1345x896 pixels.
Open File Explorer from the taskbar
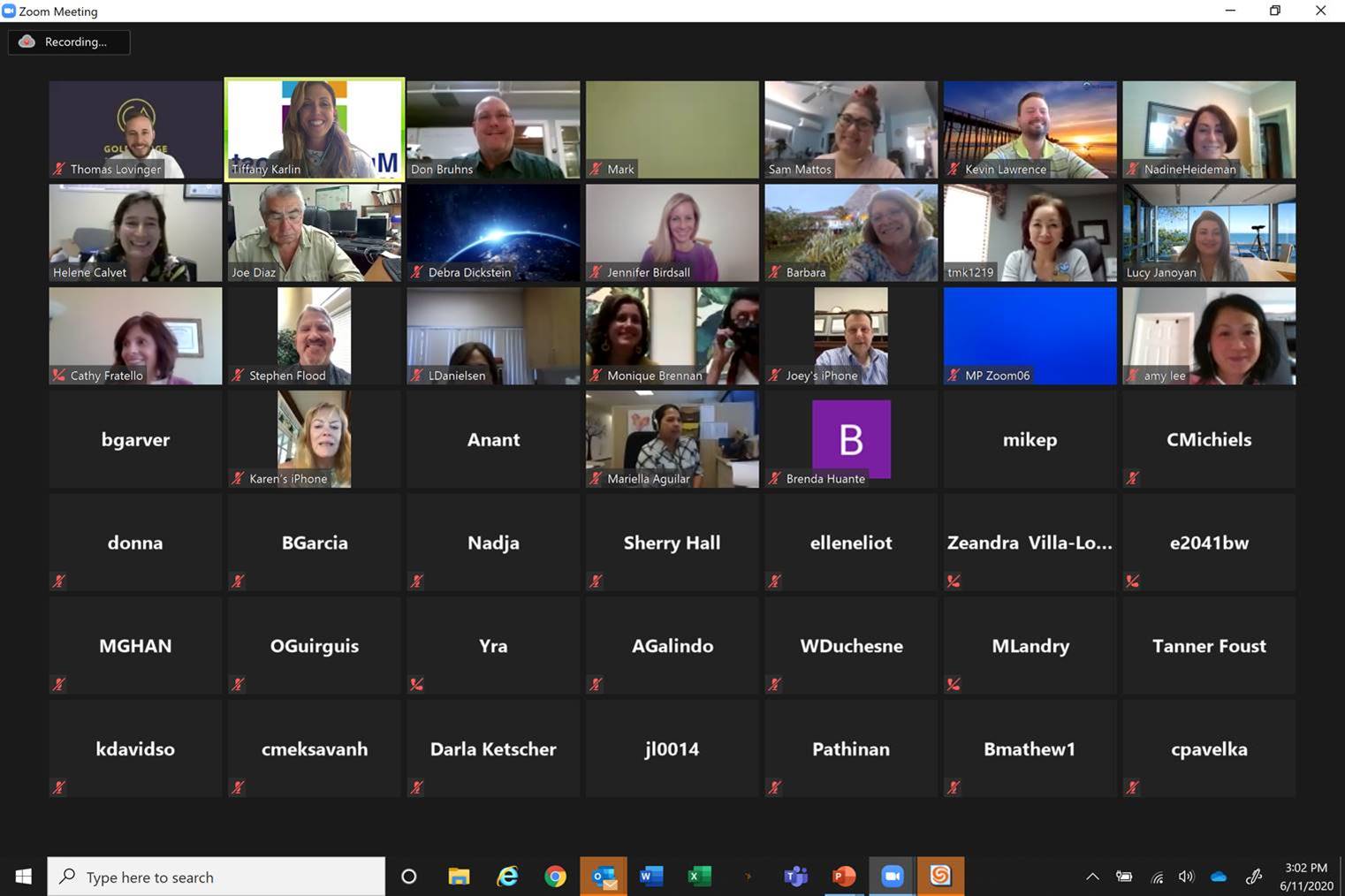coord(459,877)
